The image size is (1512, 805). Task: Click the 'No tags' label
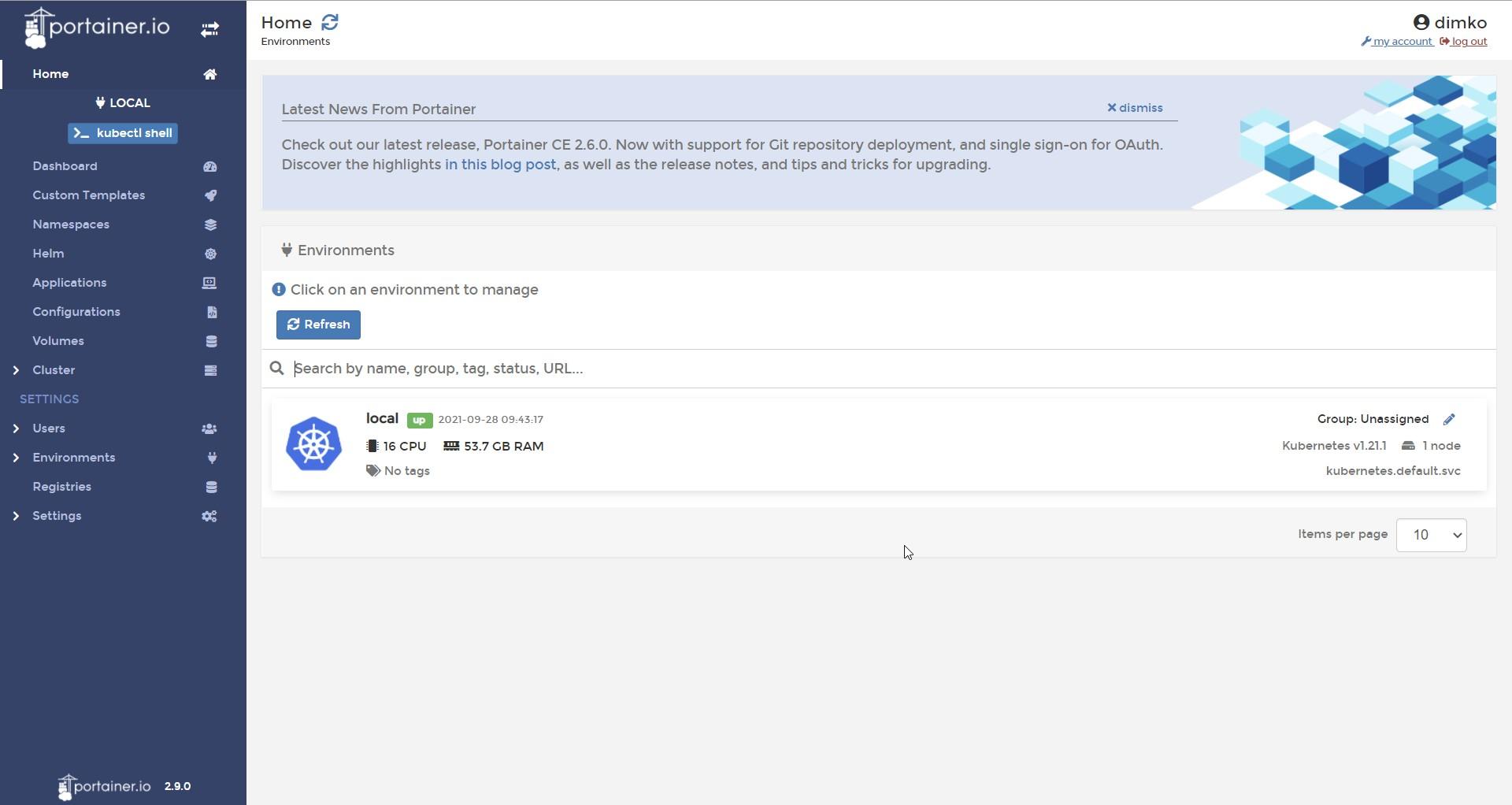(x=407, y=471)
